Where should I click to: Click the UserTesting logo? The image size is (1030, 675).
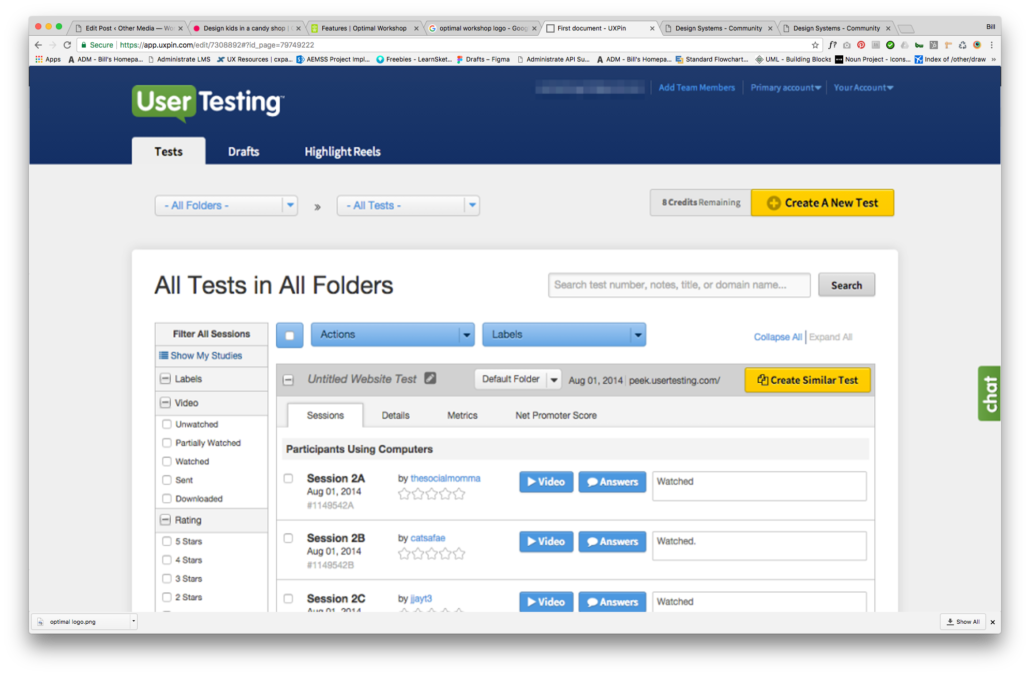[x=208, y=102]
